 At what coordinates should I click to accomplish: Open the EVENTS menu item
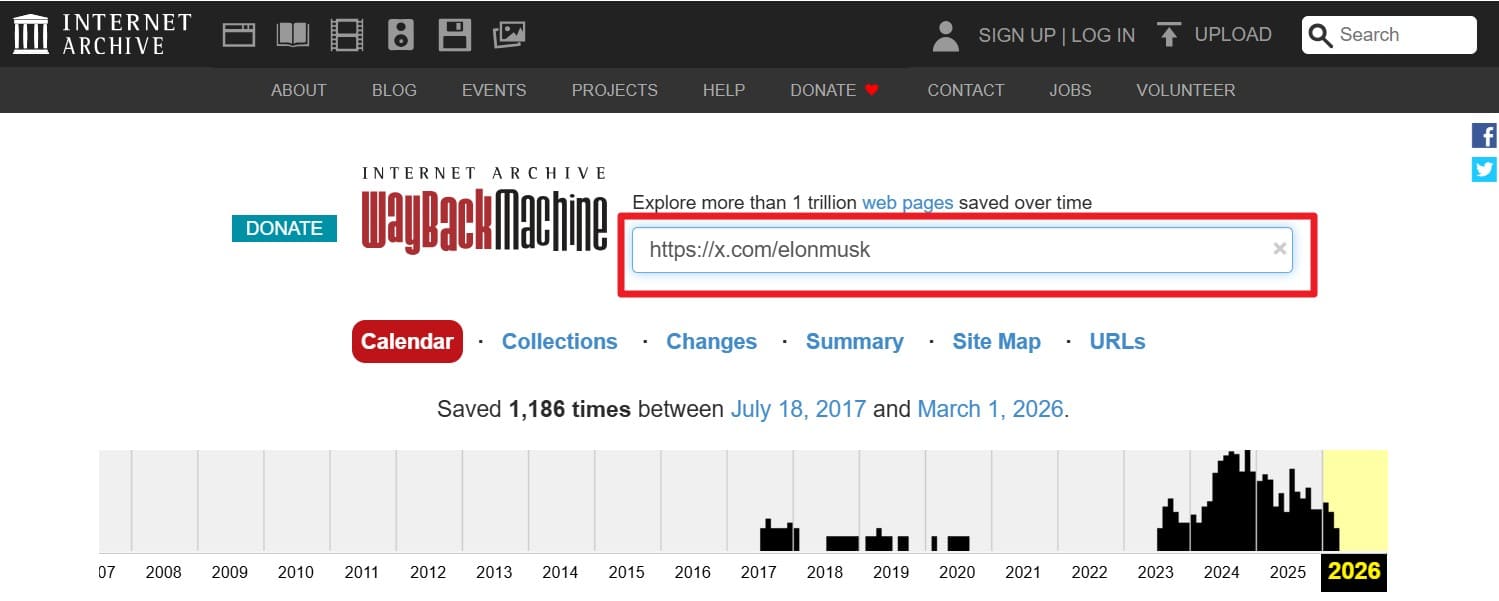[494, 90]
